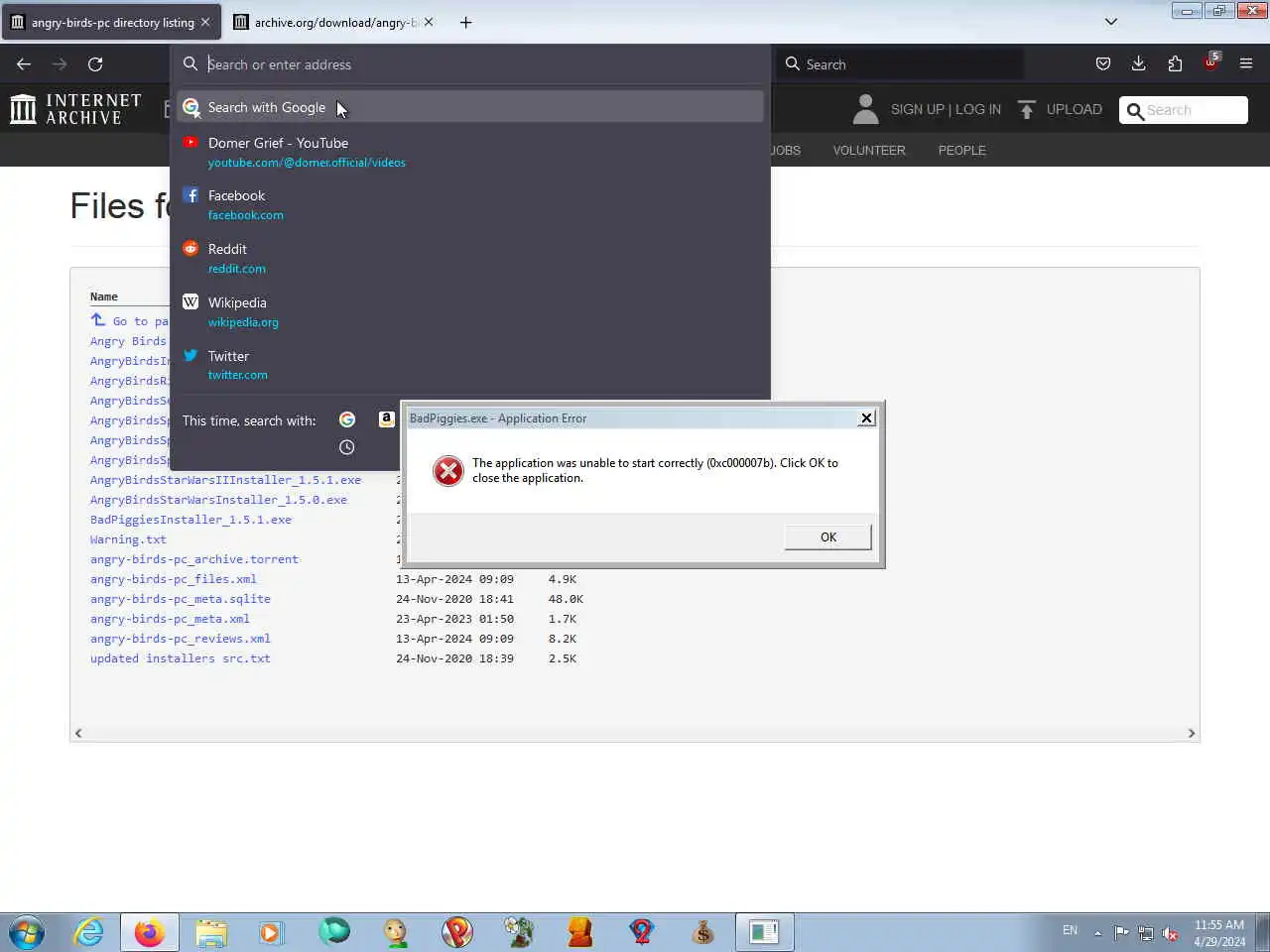Open AngryBirdsStarWarsIIInstaller_1.5.1.exe link
1270x952 pixels.
[225, 480]
